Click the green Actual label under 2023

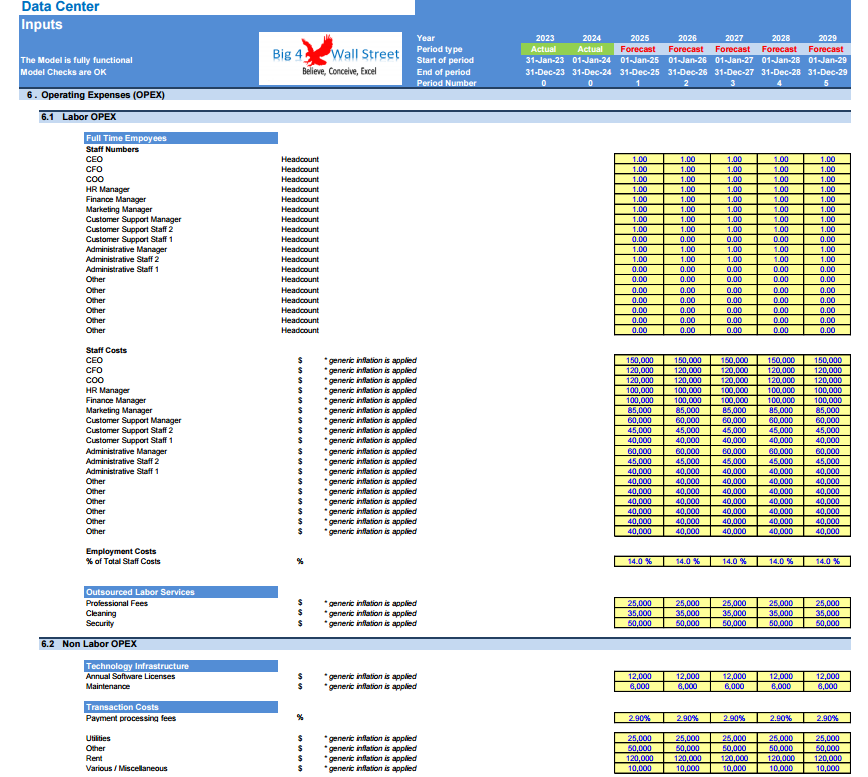coord(544,49)
